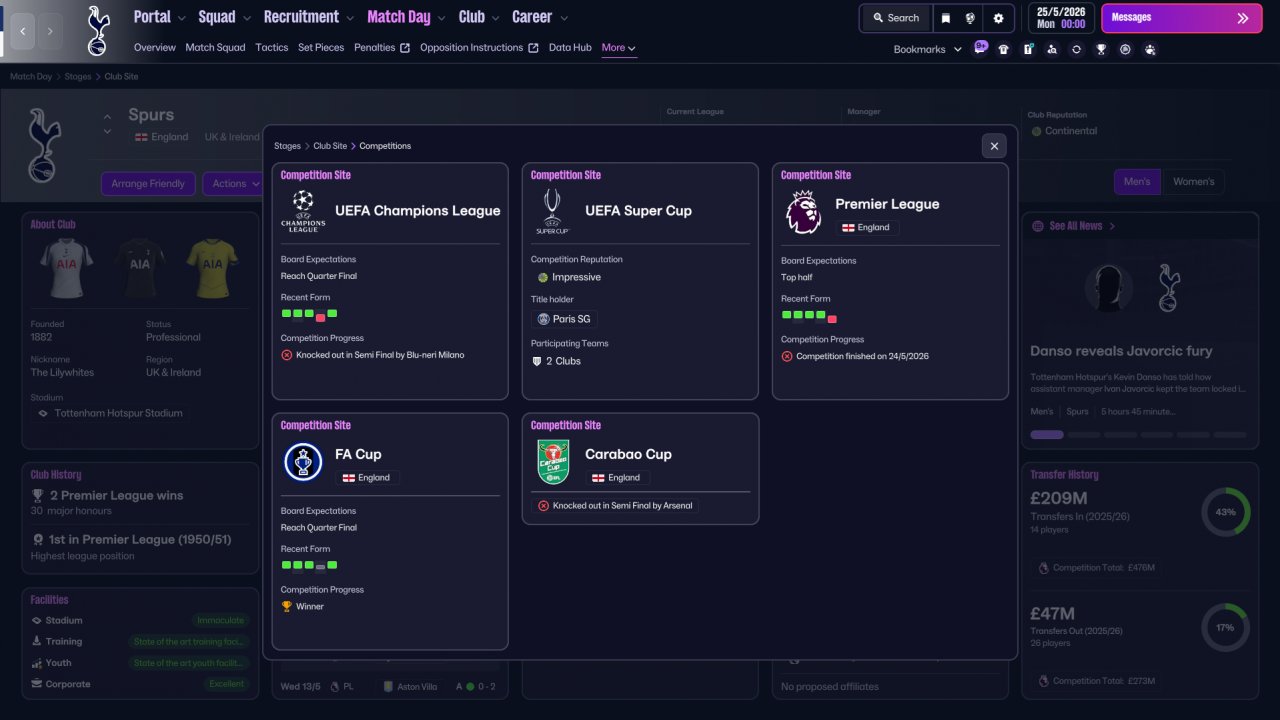Screen dimensions: 1280x720
Task: Expand the Match Day menu chevron
Action: click(441, 18)
